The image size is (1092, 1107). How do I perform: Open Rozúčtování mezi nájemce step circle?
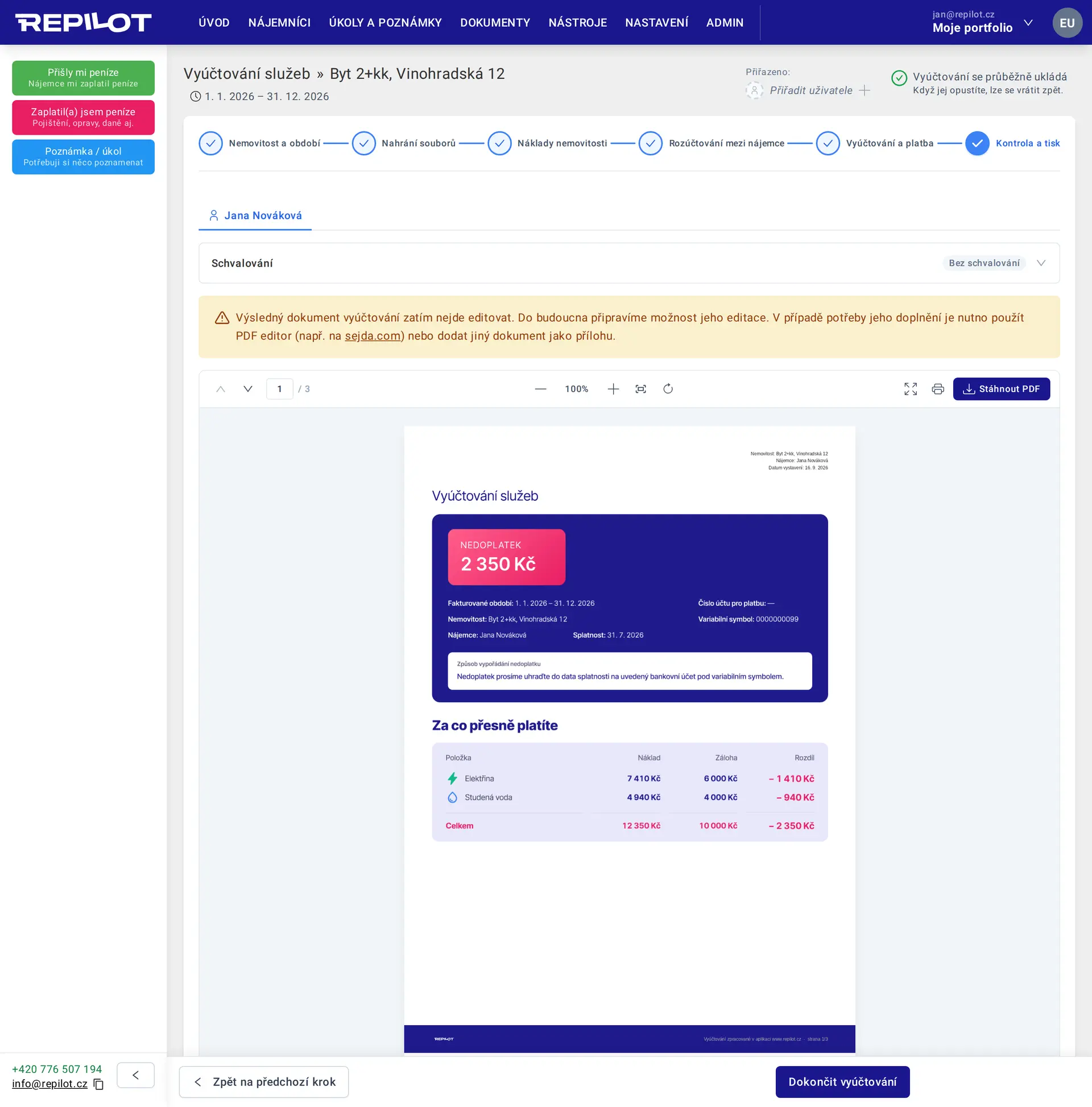(651, 143)
